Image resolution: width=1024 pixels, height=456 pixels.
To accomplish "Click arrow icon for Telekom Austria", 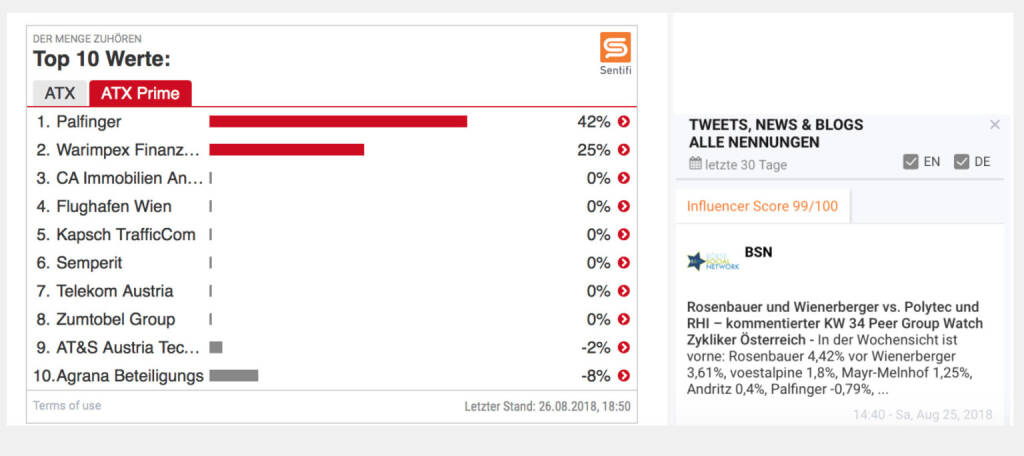I will point(624,291).
